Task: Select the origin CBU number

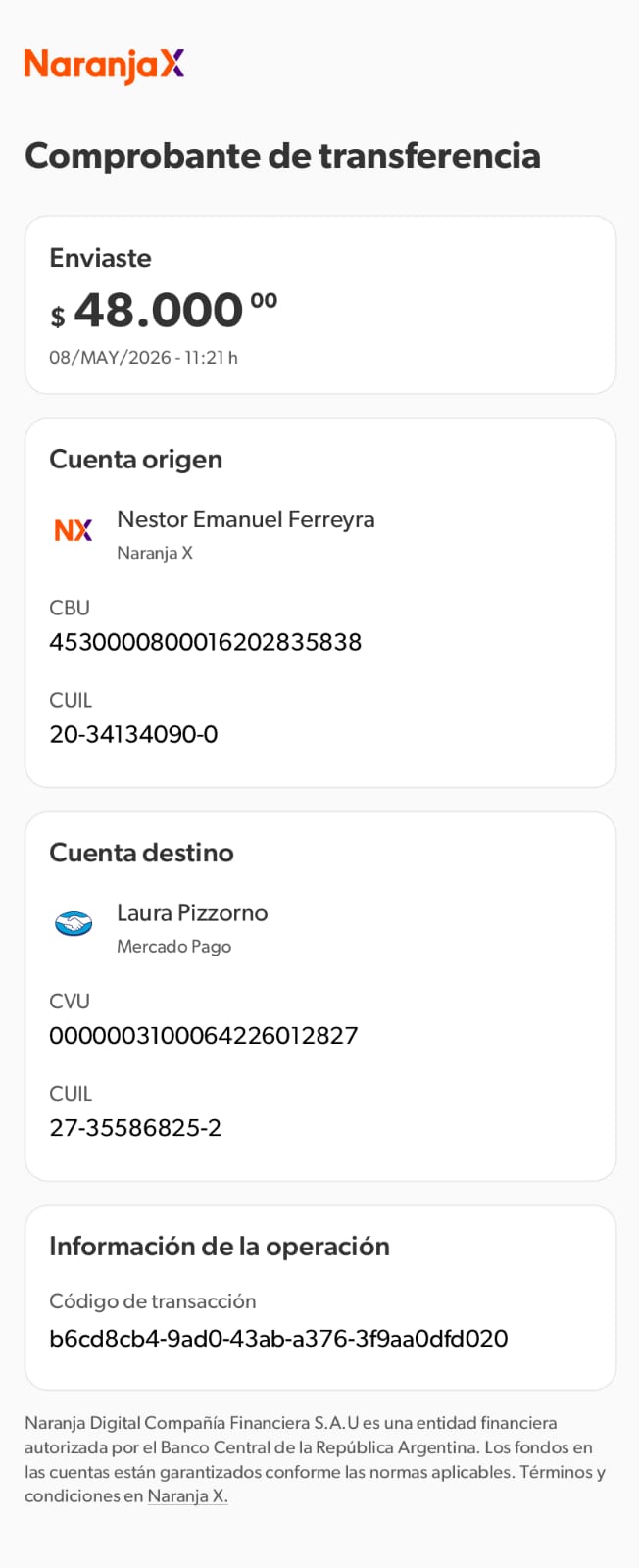Action: pyautogui.click(x=206, y=642)
